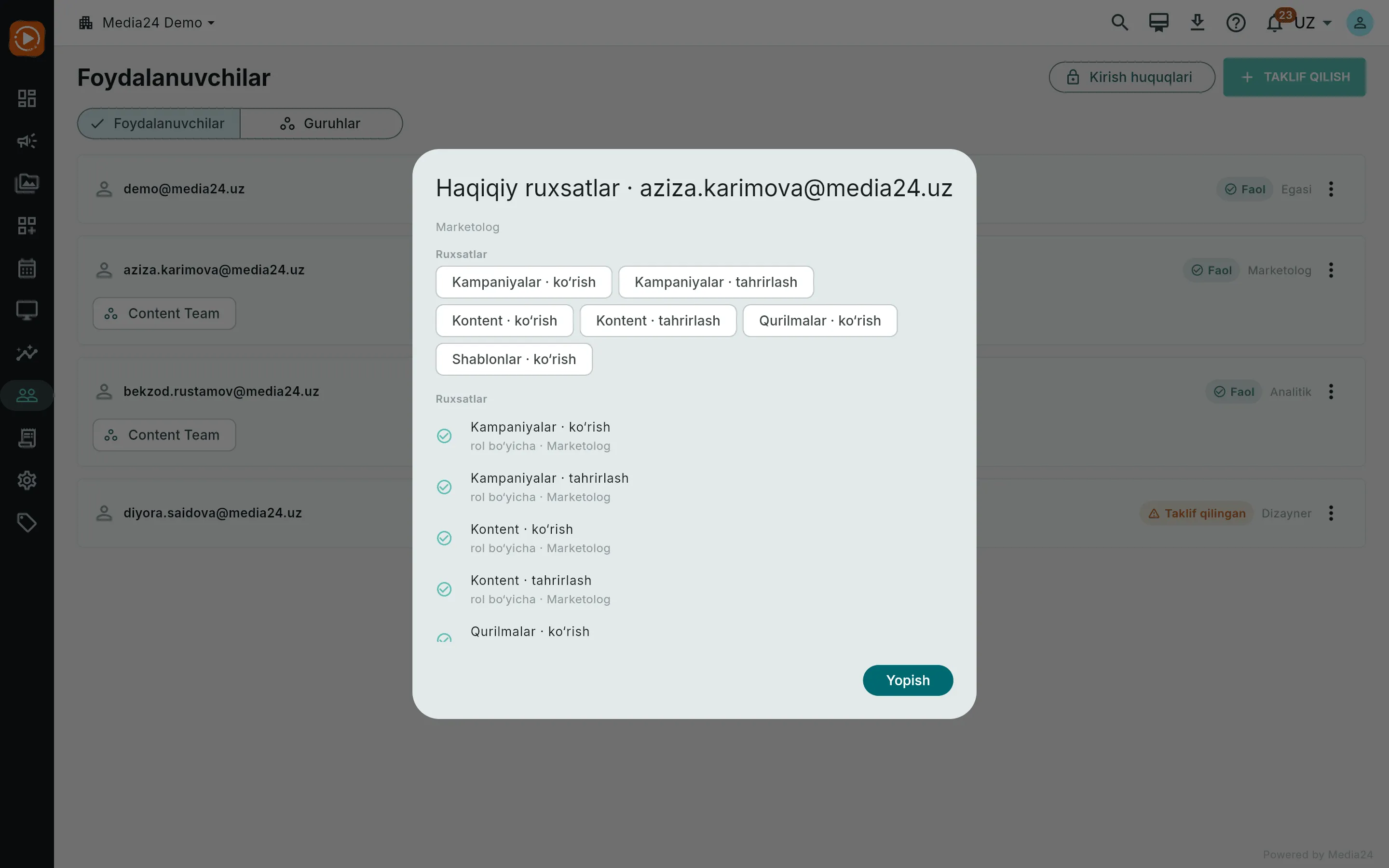Open the widgets add-grid icon

pos(27,226)
